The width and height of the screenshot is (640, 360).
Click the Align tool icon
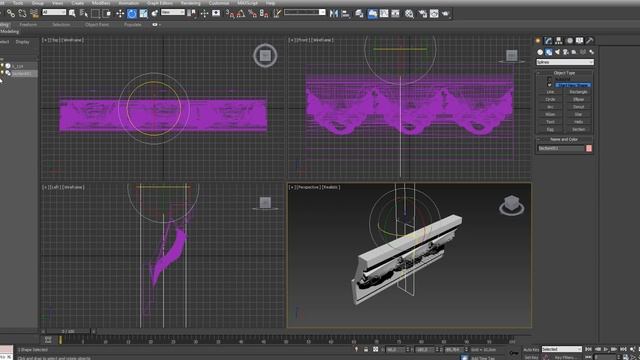[346, 13]
